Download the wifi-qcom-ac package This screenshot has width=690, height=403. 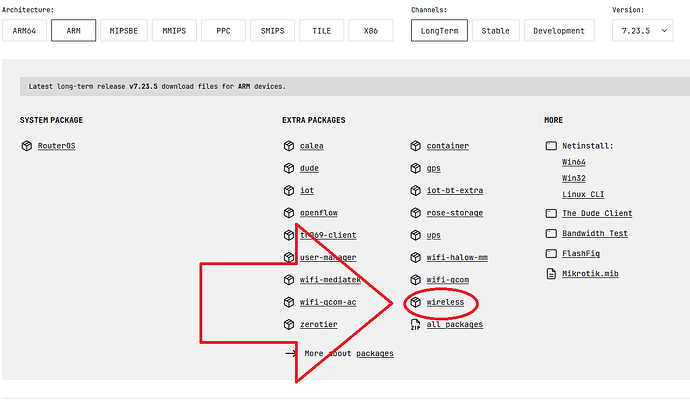[328, 302]
